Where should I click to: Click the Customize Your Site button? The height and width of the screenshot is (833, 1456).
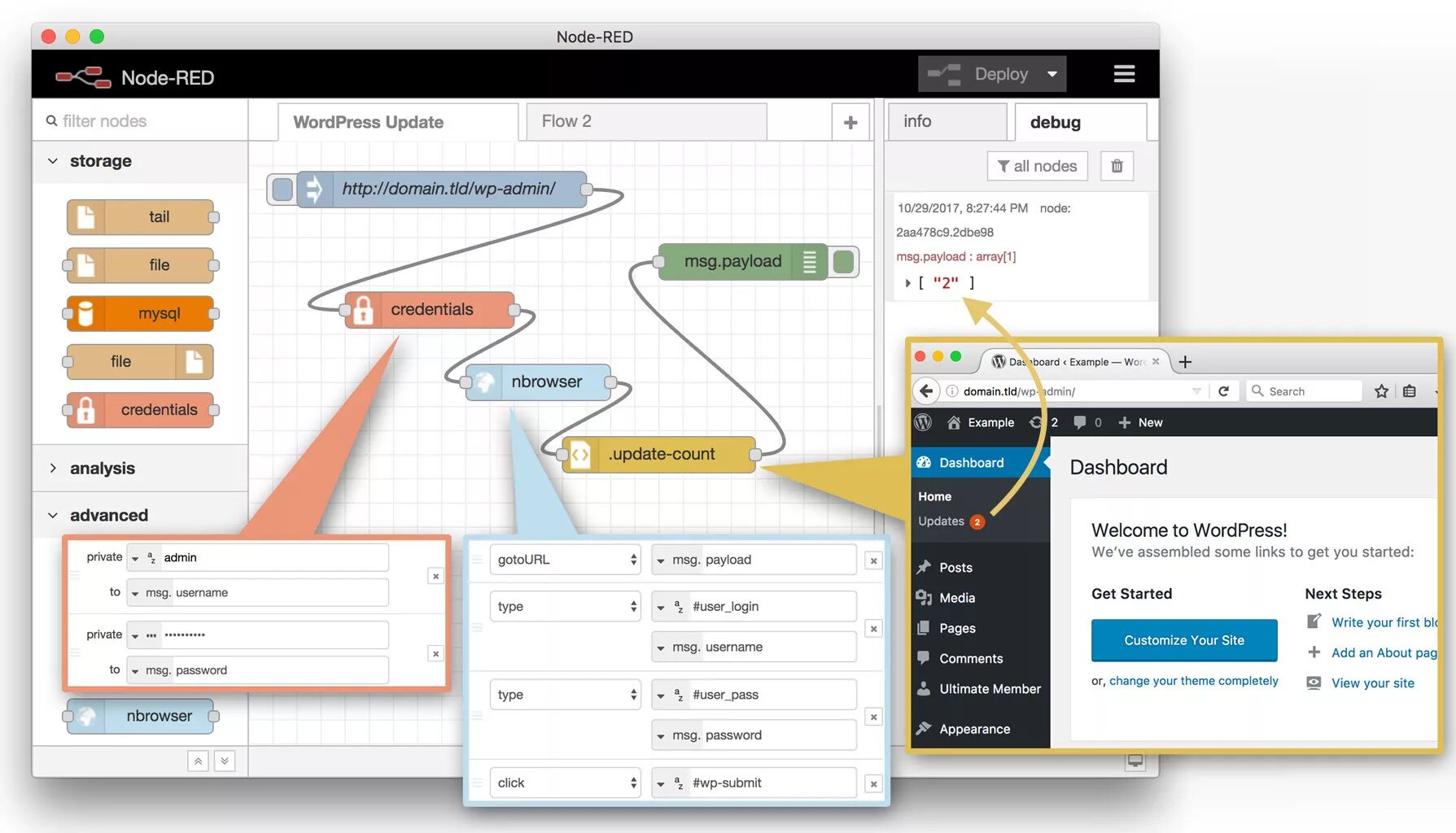(1184, 640)
